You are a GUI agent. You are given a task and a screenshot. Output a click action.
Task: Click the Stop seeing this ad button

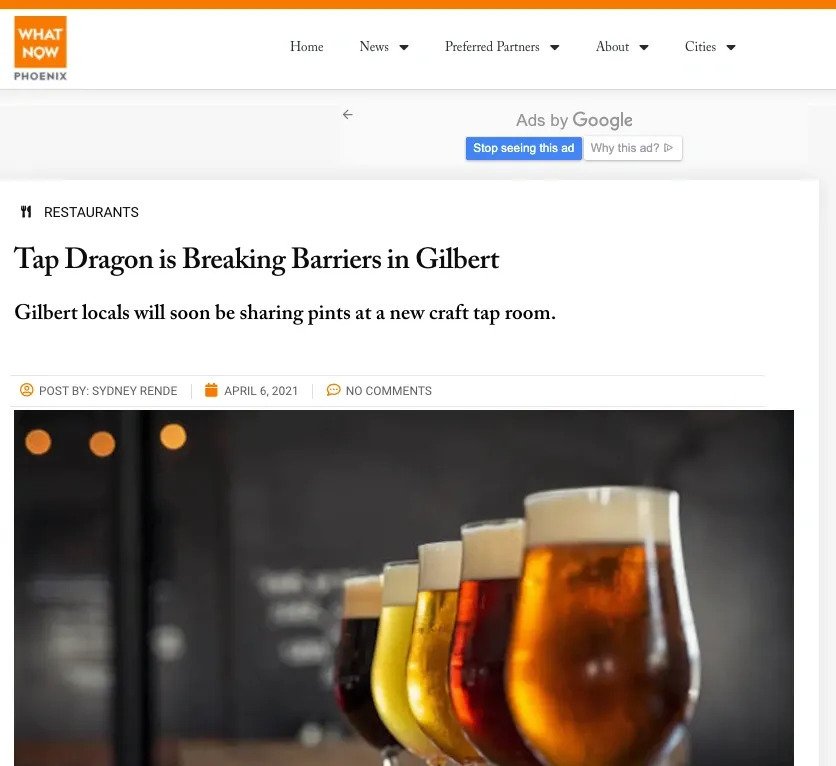coord(523,148)
